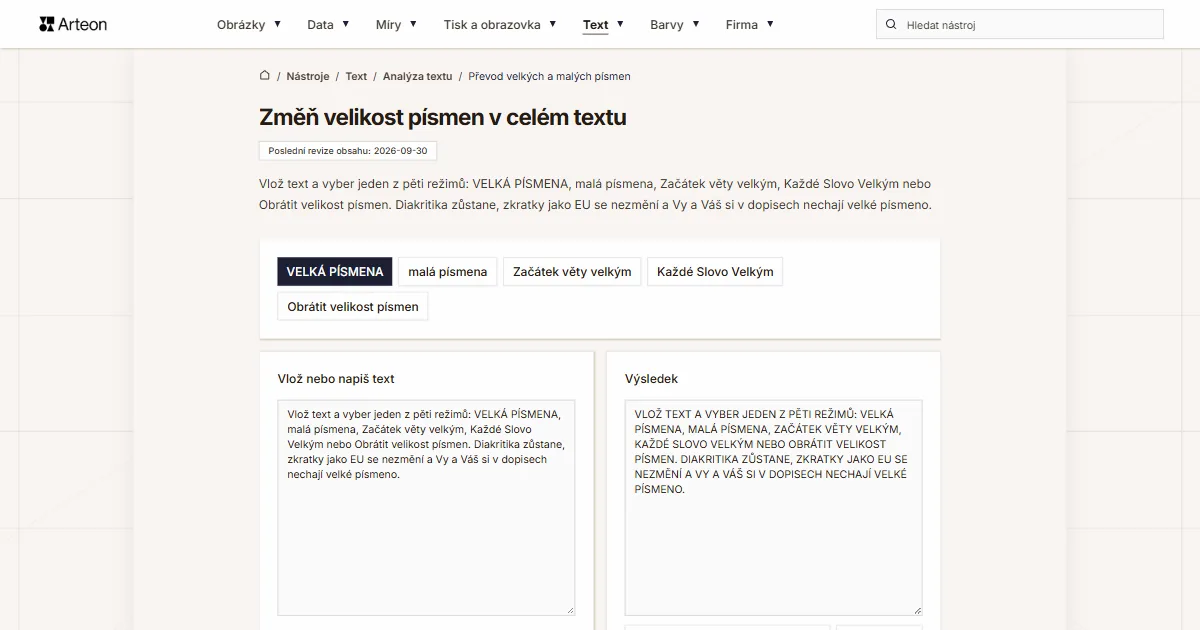Select the VELKÁ PÍSMENA mode
The height and width of the screenshot is (630, 1200).
point(335,271)
